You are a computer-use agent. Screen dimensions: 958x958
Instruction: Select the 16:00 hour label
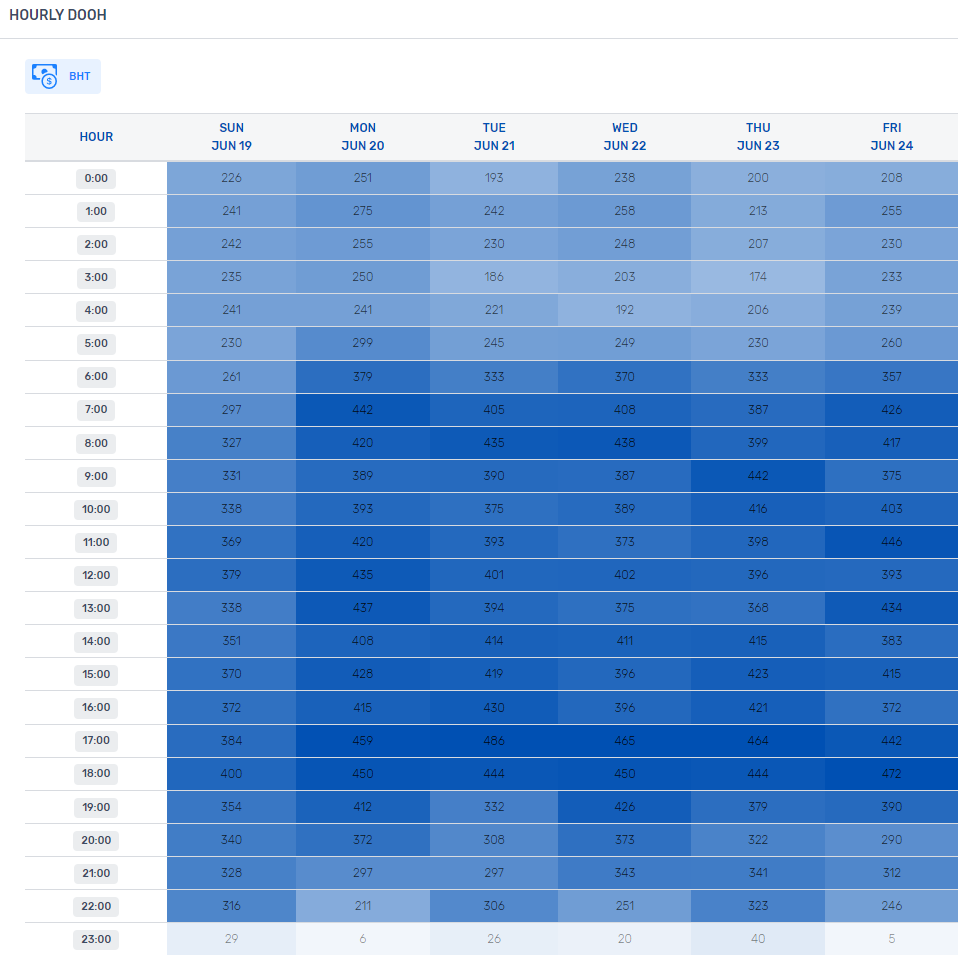point(96,708)
